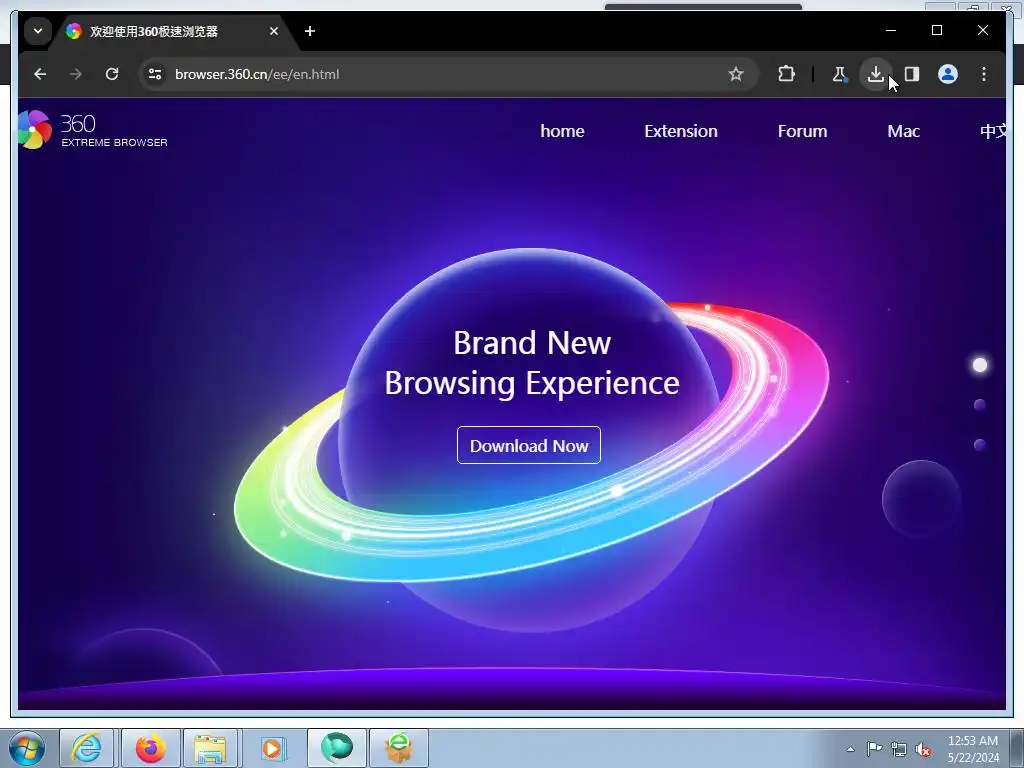
Task: Open the three-dot browser menu
Action: (x=984, y=74)
